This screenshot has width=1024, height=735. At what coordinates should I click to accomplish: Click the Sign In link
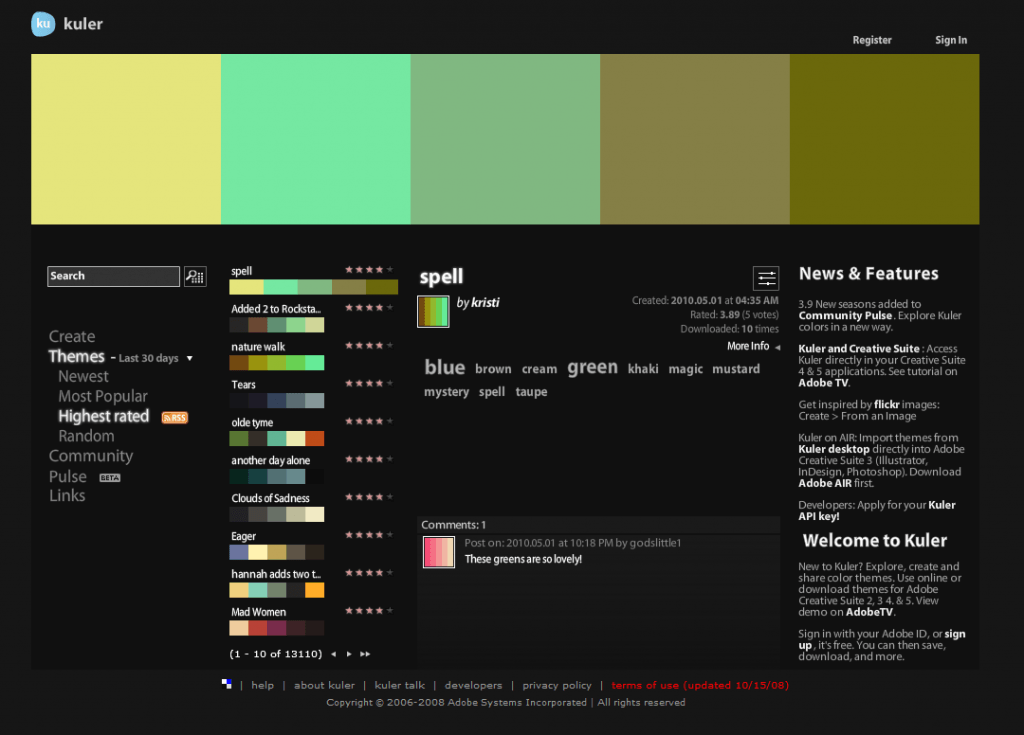[951, 40]
